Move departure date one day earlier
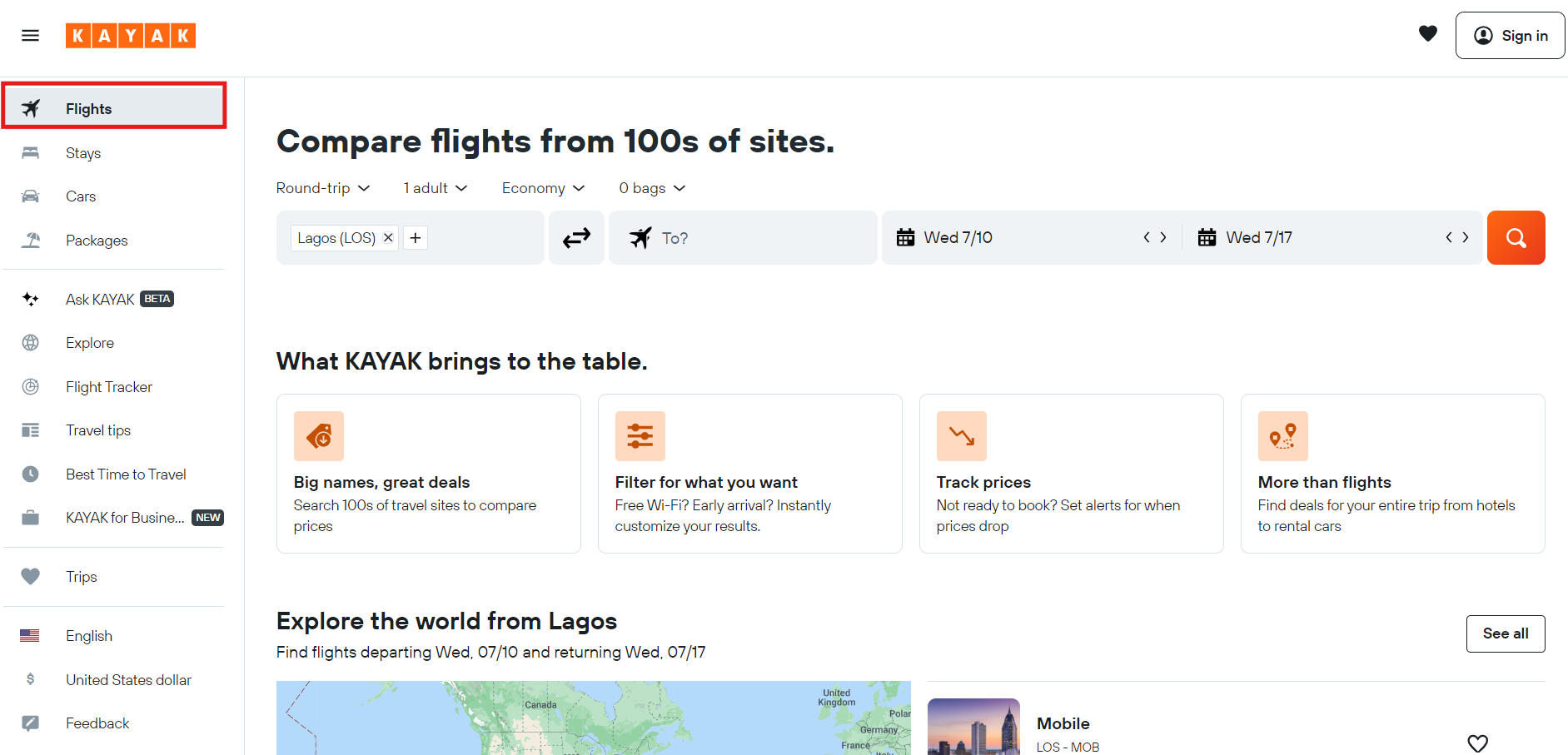Viewport: 1568px width, 755px height. tap(1147, 238)
